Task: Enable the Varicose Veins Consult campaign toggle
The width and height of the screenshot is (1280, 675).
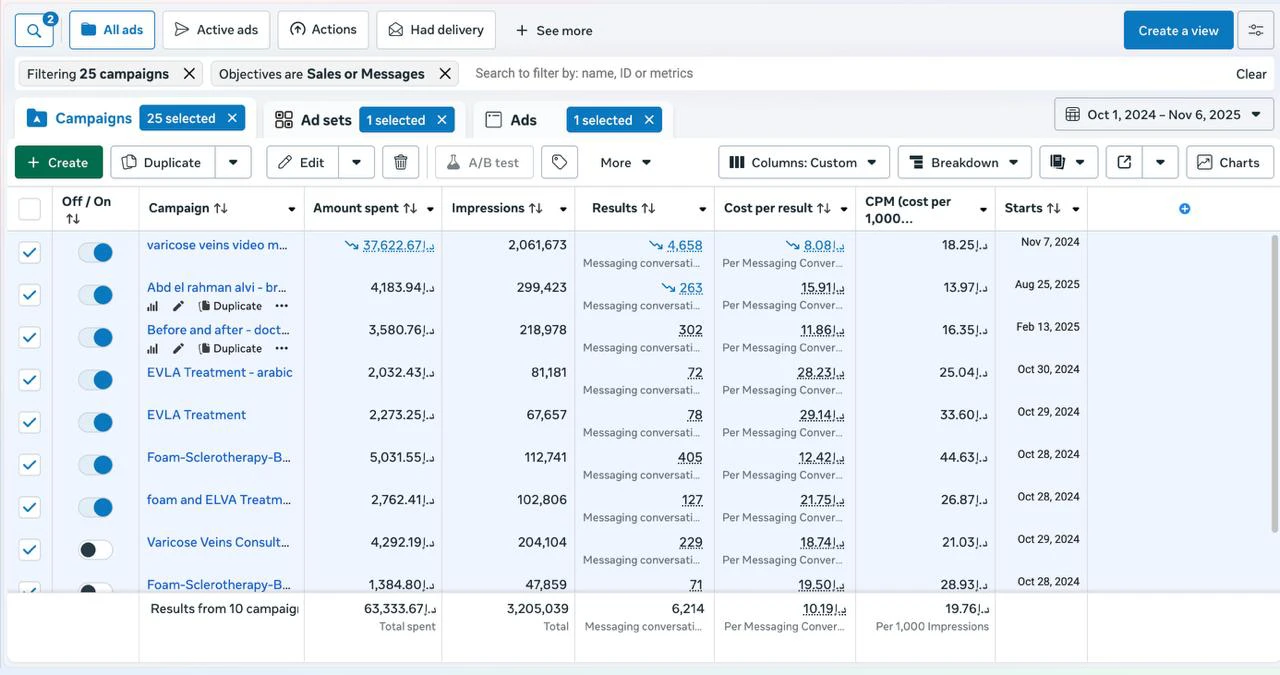Action: pyautogui.click(x=96, y=550)
